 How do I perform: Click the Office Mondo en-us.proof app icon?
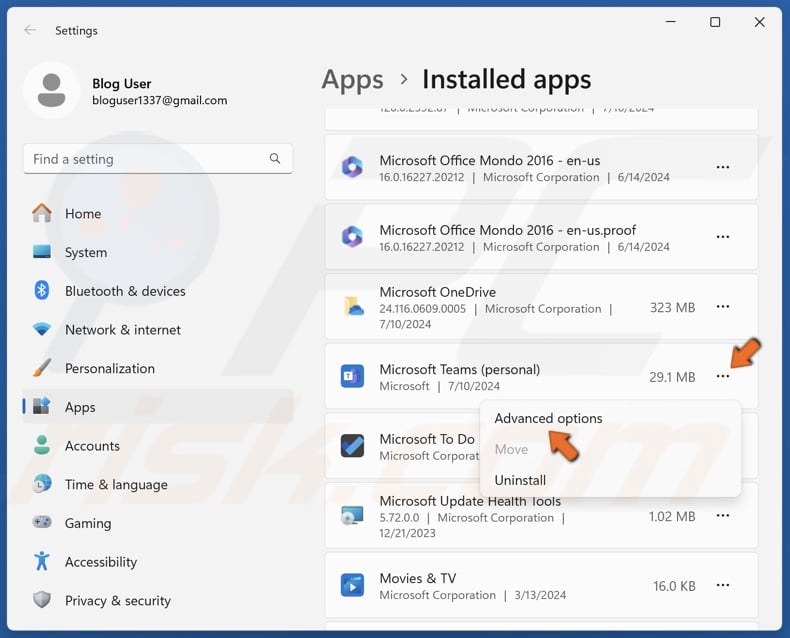coord(352,236)
